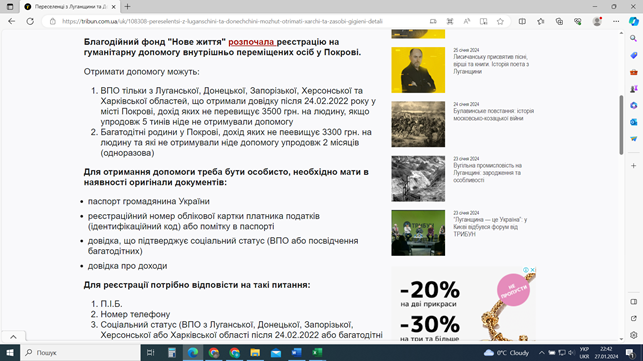Image resolution: width=643 pixels, height=361 pixels.
Task: Open Excel from the taskbar
Action: click(x=317, y=352)
